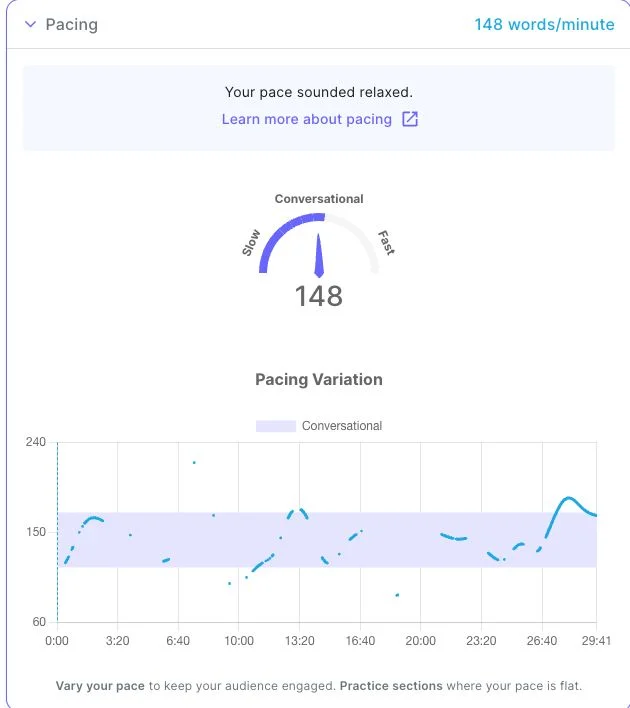Click the 240 y-axis label
This screenshot has width=630, height=708.
point(36,442)
